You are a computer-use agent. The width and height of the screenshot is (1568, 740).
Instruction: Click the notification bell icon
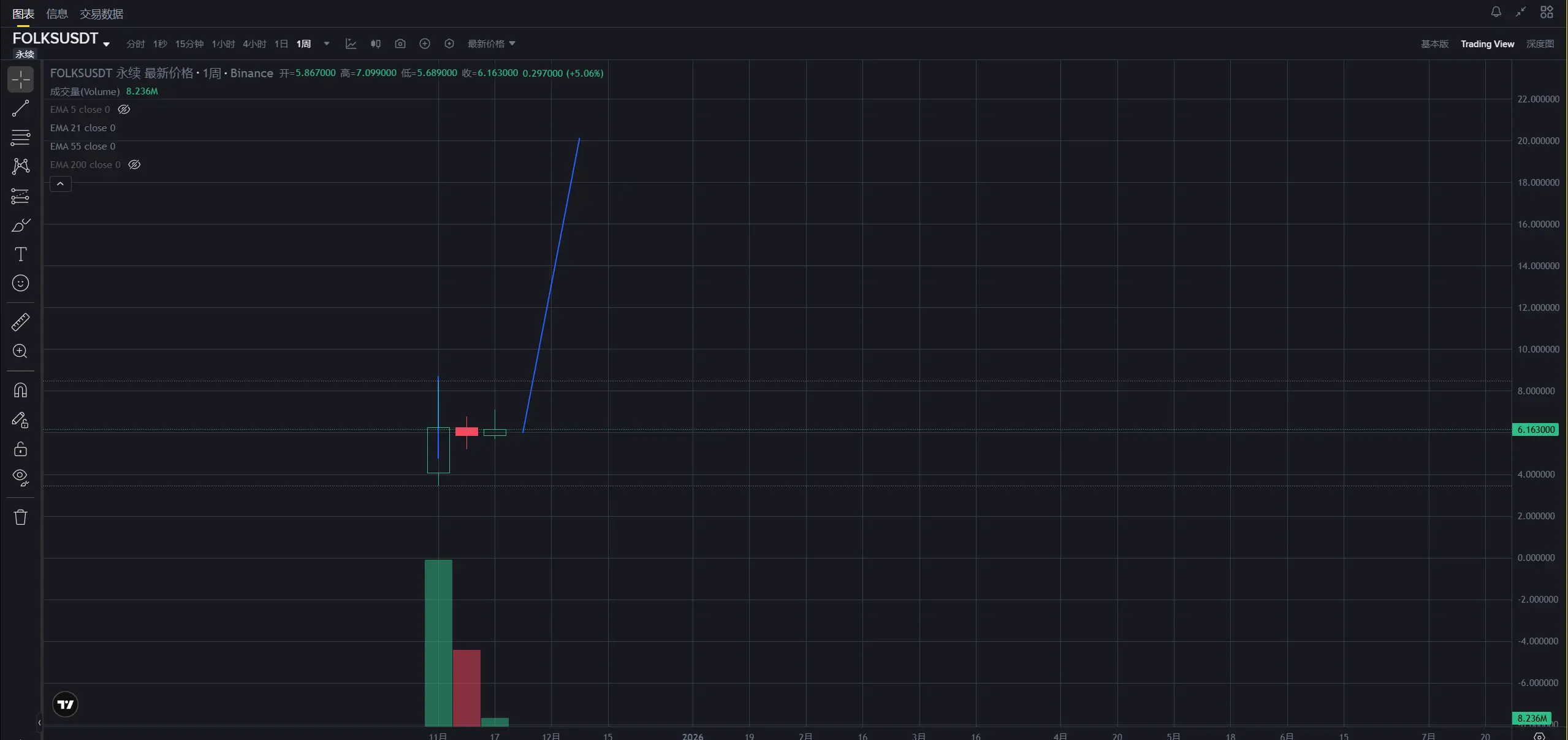pyautogui.click(x=1496, y=12)
